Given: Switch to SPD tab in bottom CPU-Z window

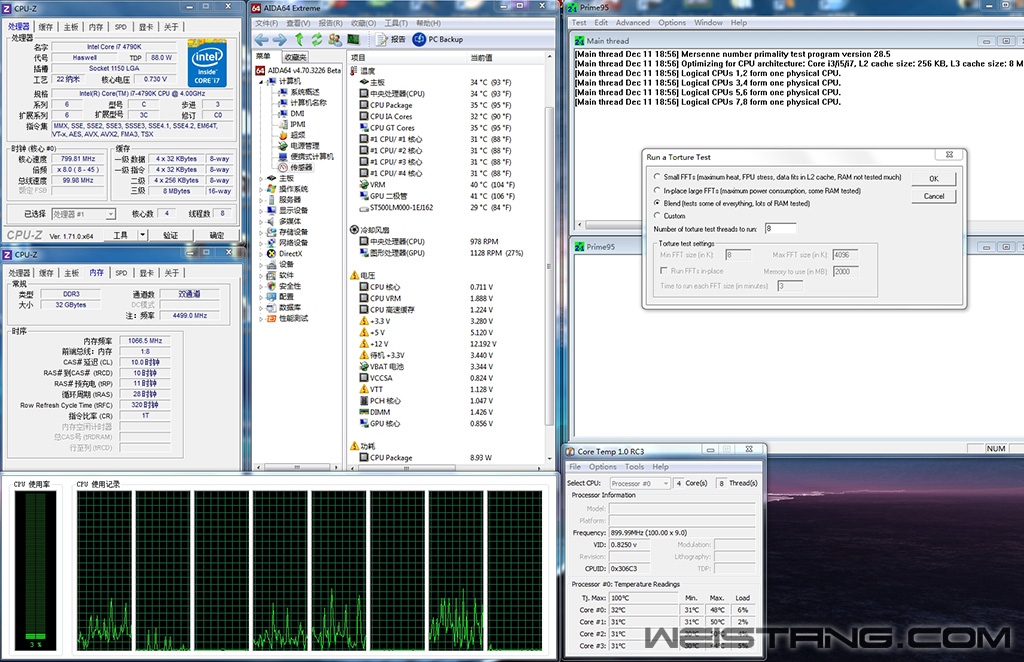Looking at the screenshot, I should click(x=121, y=273).
